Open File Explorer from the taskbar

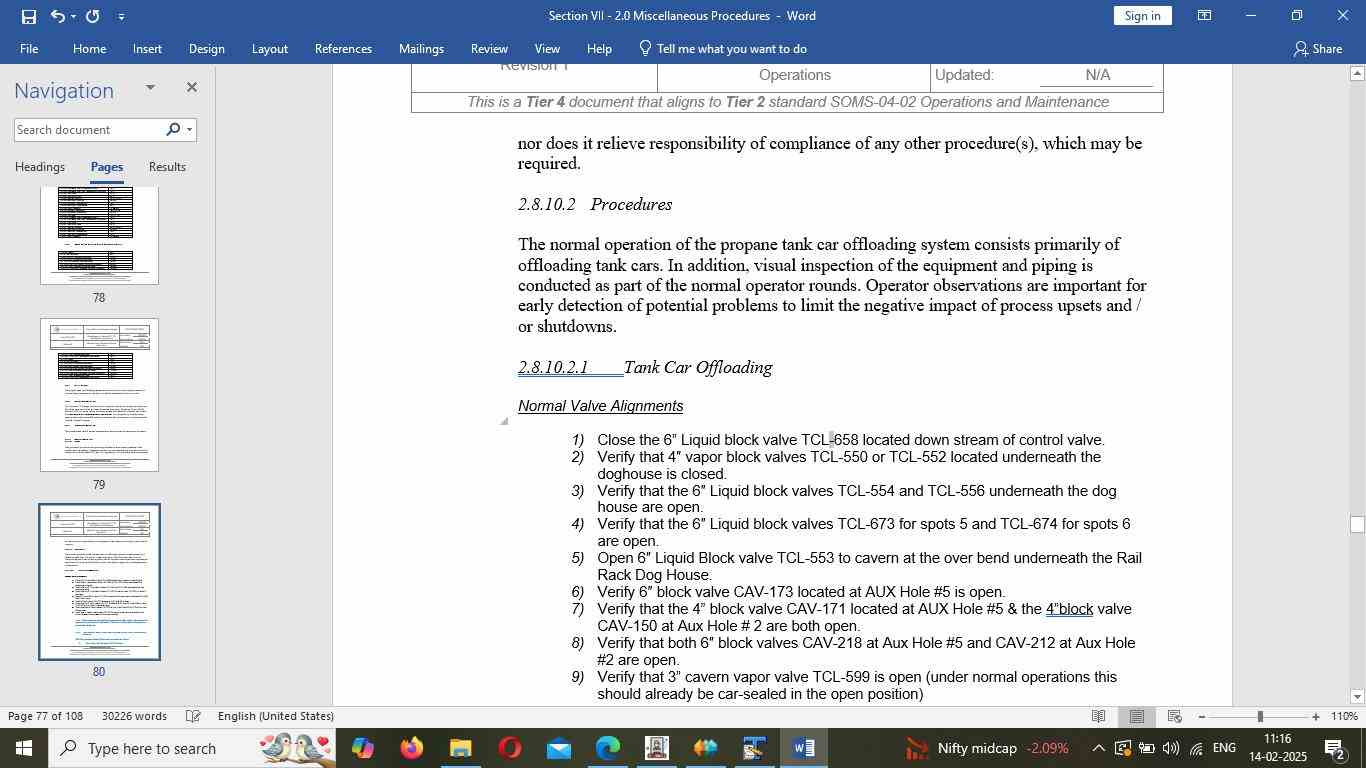(460, 748)
